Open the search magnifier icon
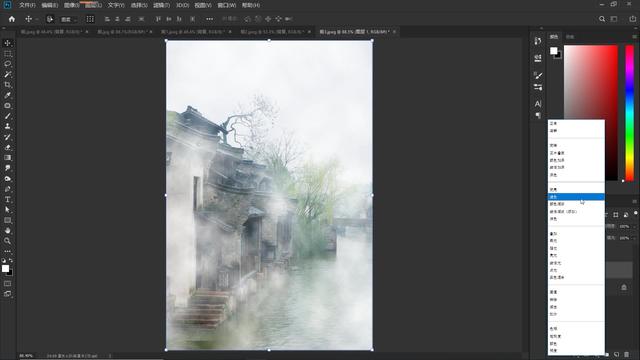This screenshot has height=360, width=640. click(602, 19)
